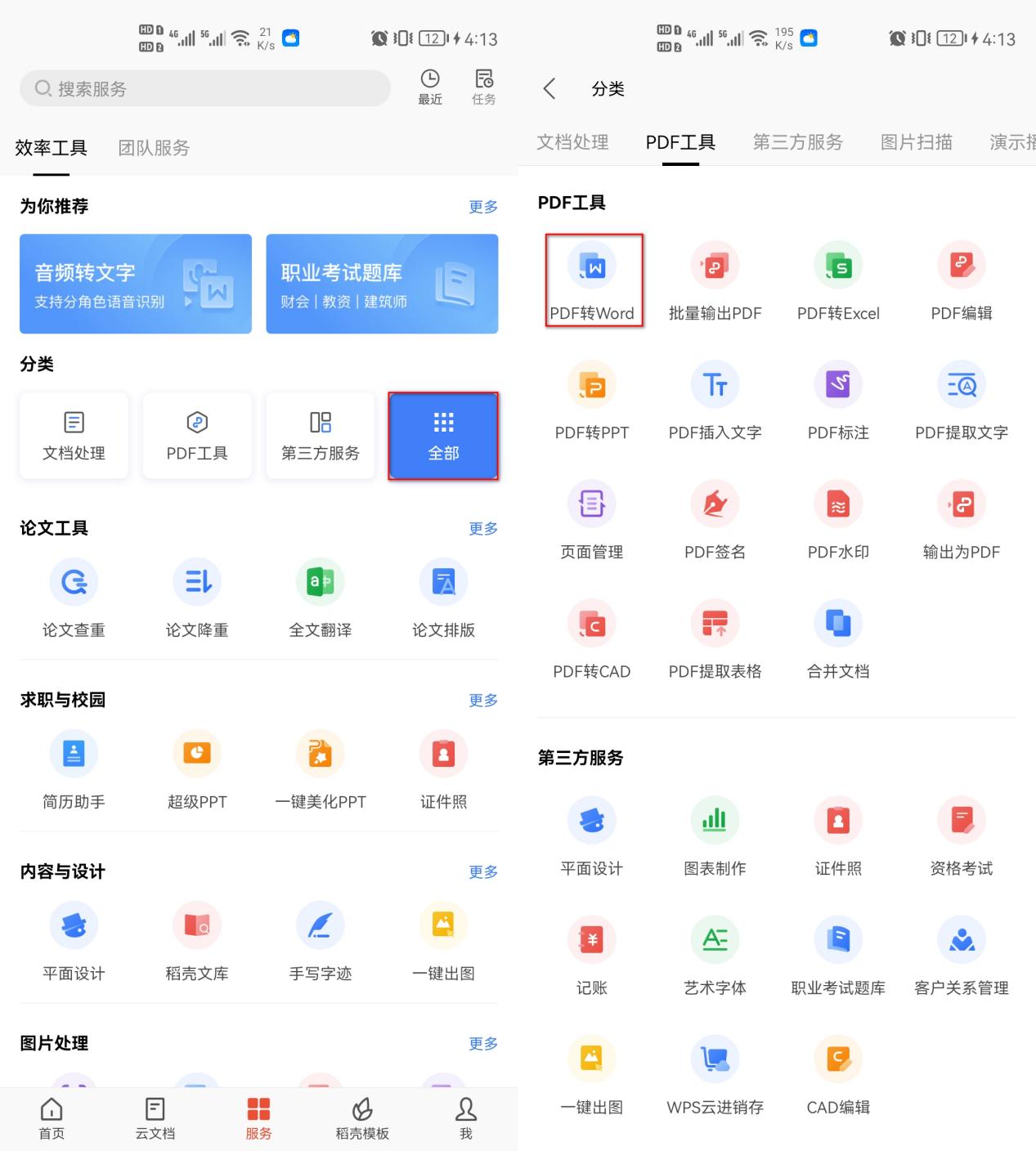Tap the 搜索服务 search field
Viewport: 1036px width, 1151px height.
tap(204, 88)
